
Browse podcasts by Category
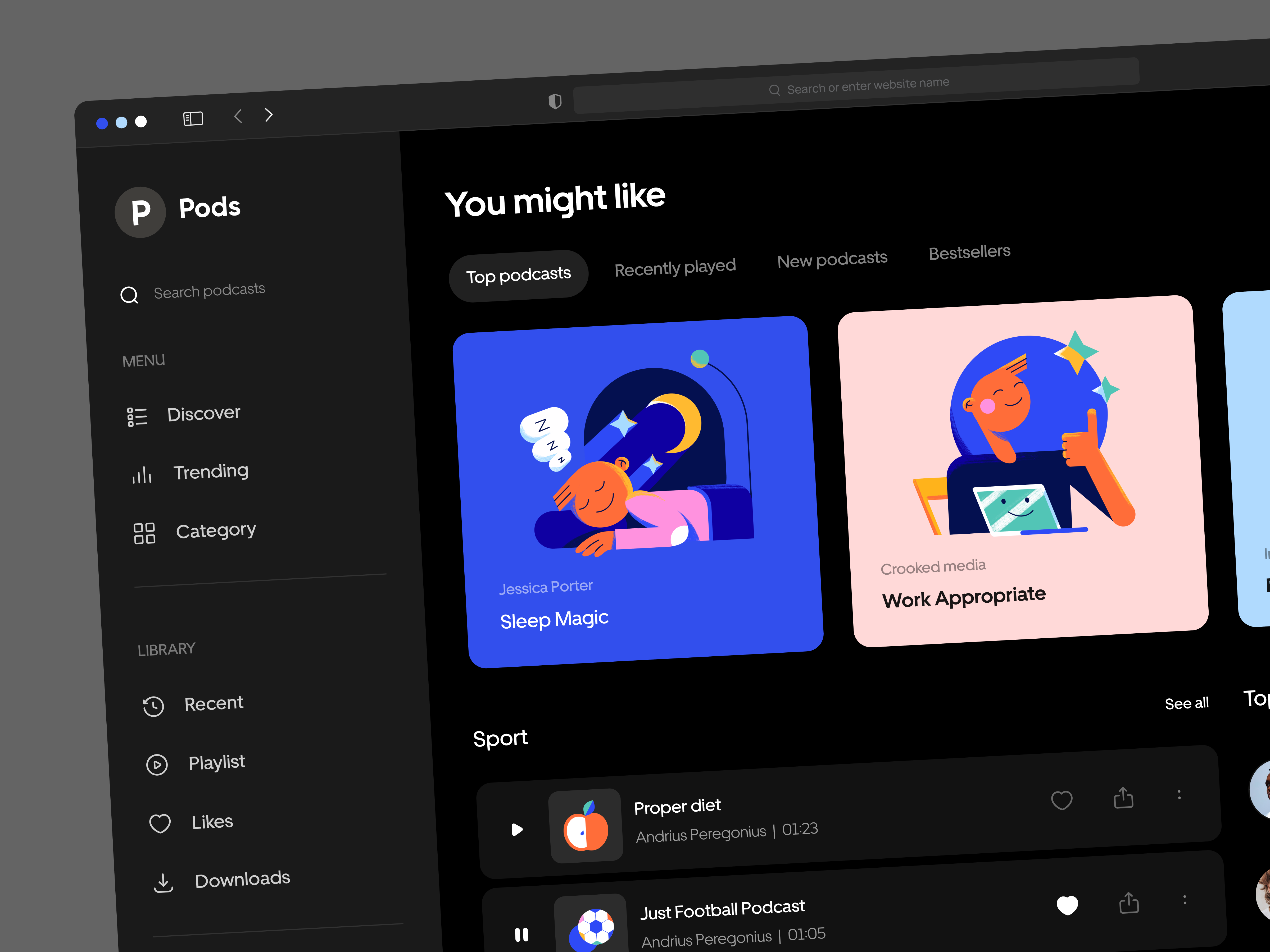click(216, 530)
